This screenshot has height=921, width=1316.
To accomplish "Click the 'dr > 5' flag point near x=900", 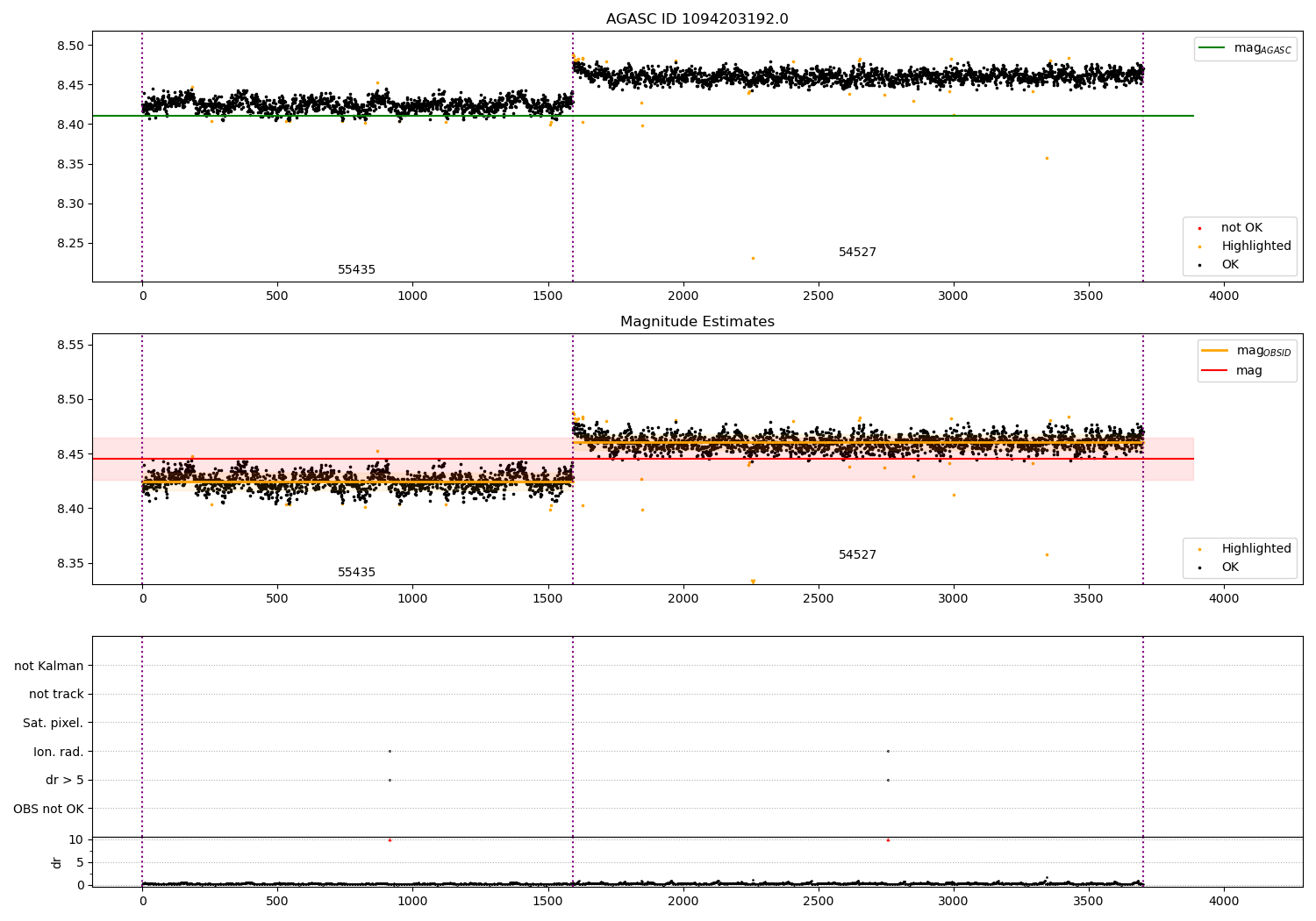I will tap(390, 780).
